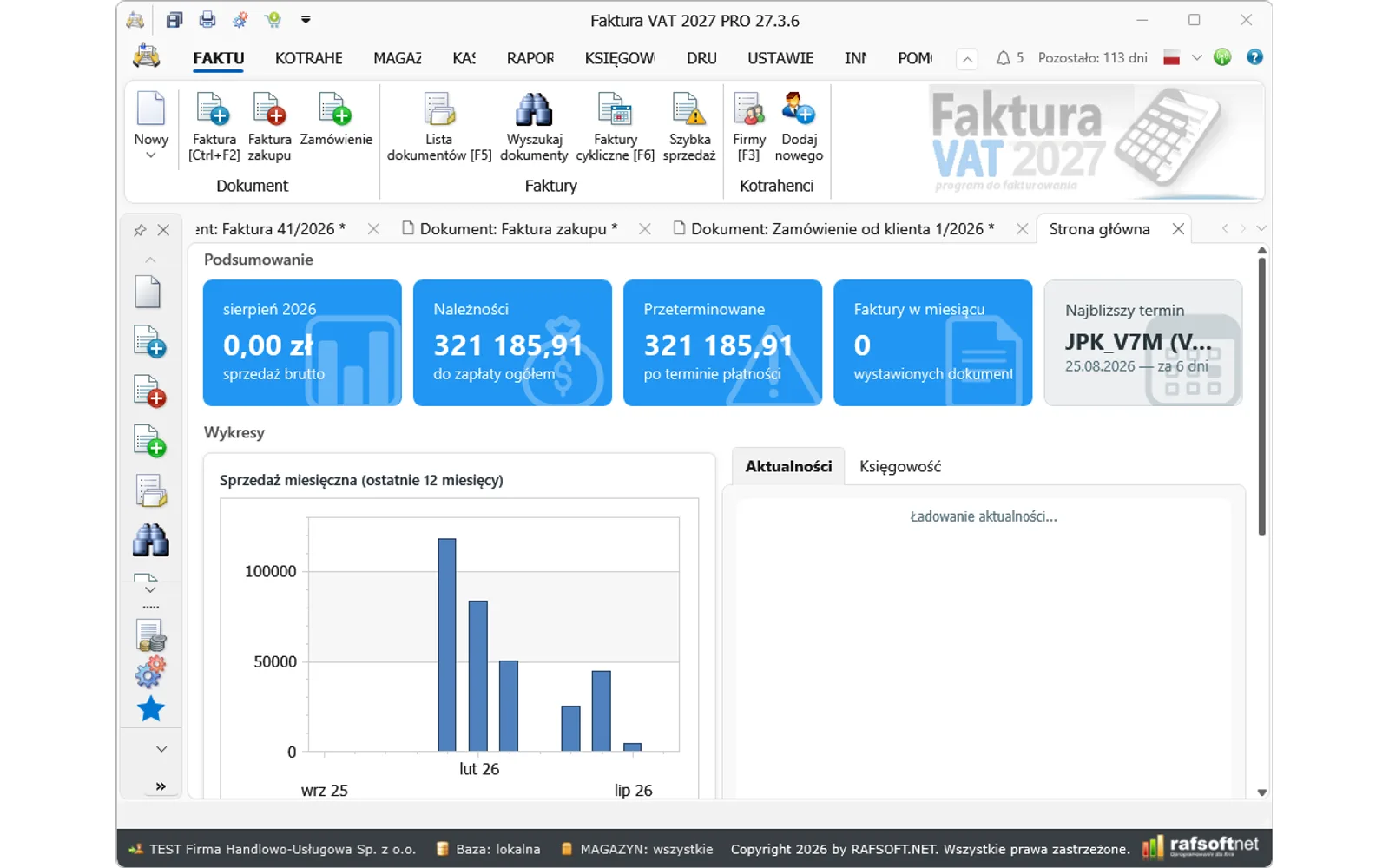Open the RAPOR ribbon tab
The image size is (1389, 868).
click(x=530, y=58)
